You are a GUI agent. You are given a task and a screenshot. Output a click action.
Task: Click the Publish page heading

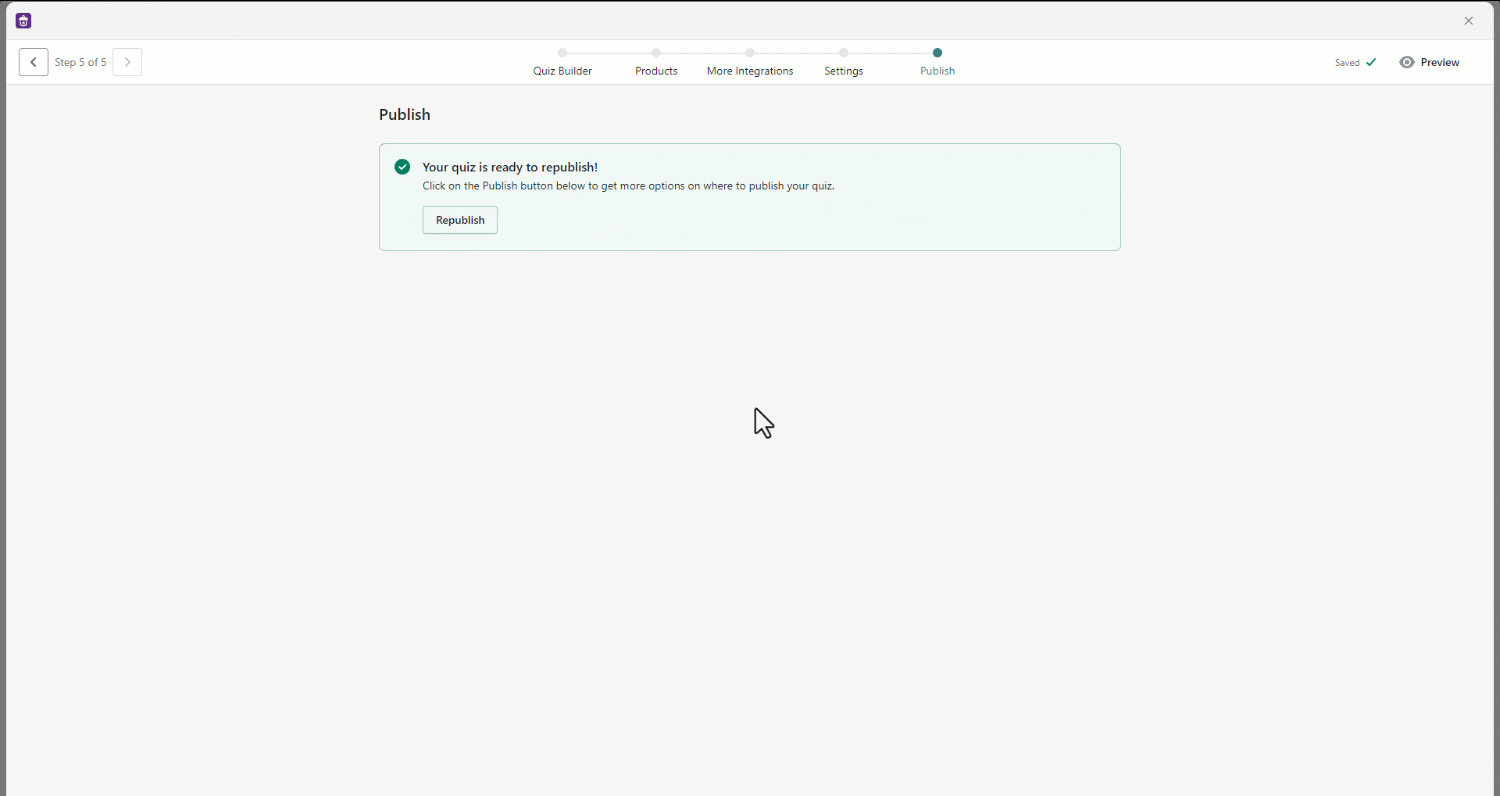pyautogui.click(x=404, y=115)
